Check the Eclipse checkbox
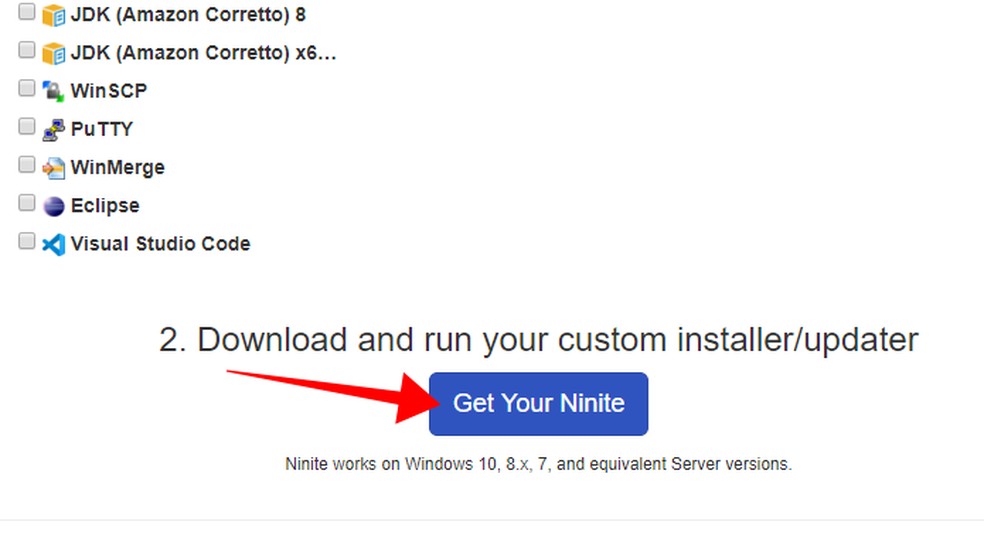984x552 pixels. click(26, 203)
